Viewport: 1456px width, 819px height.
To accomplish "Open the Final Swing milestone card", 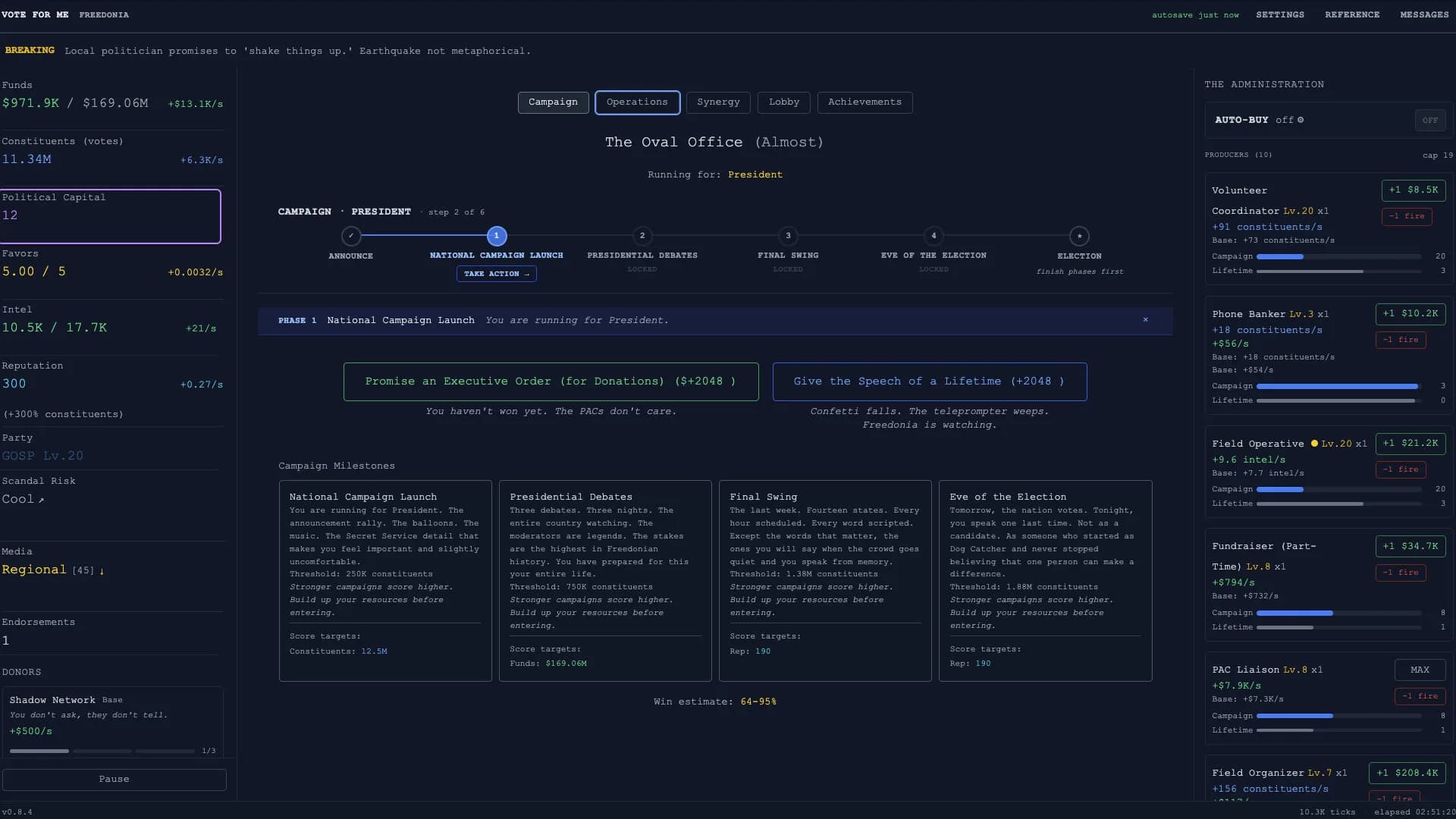I will [825, 581].
